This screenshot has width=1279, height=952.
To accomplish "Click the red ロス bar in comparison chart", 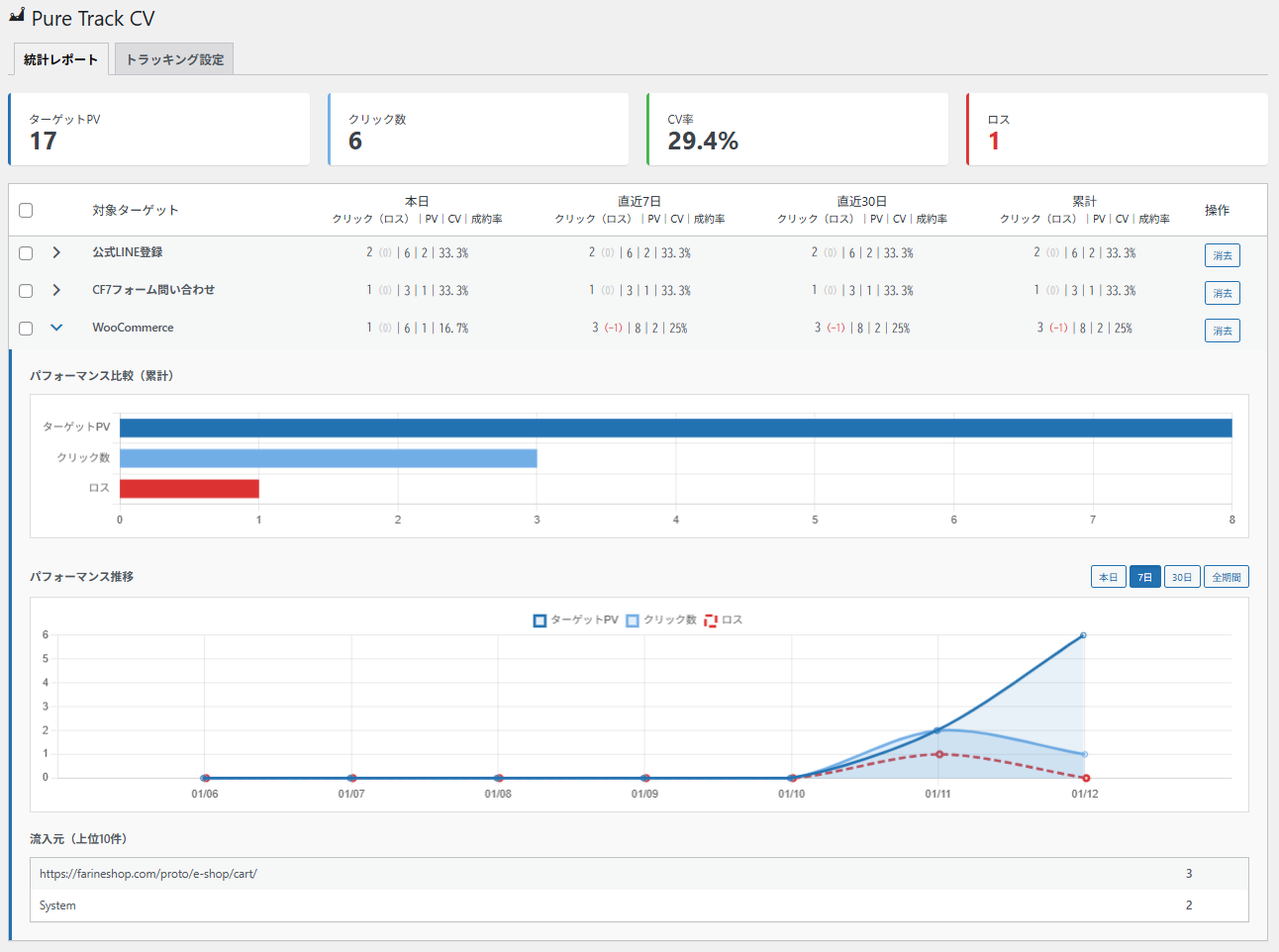I will [189, 489].
